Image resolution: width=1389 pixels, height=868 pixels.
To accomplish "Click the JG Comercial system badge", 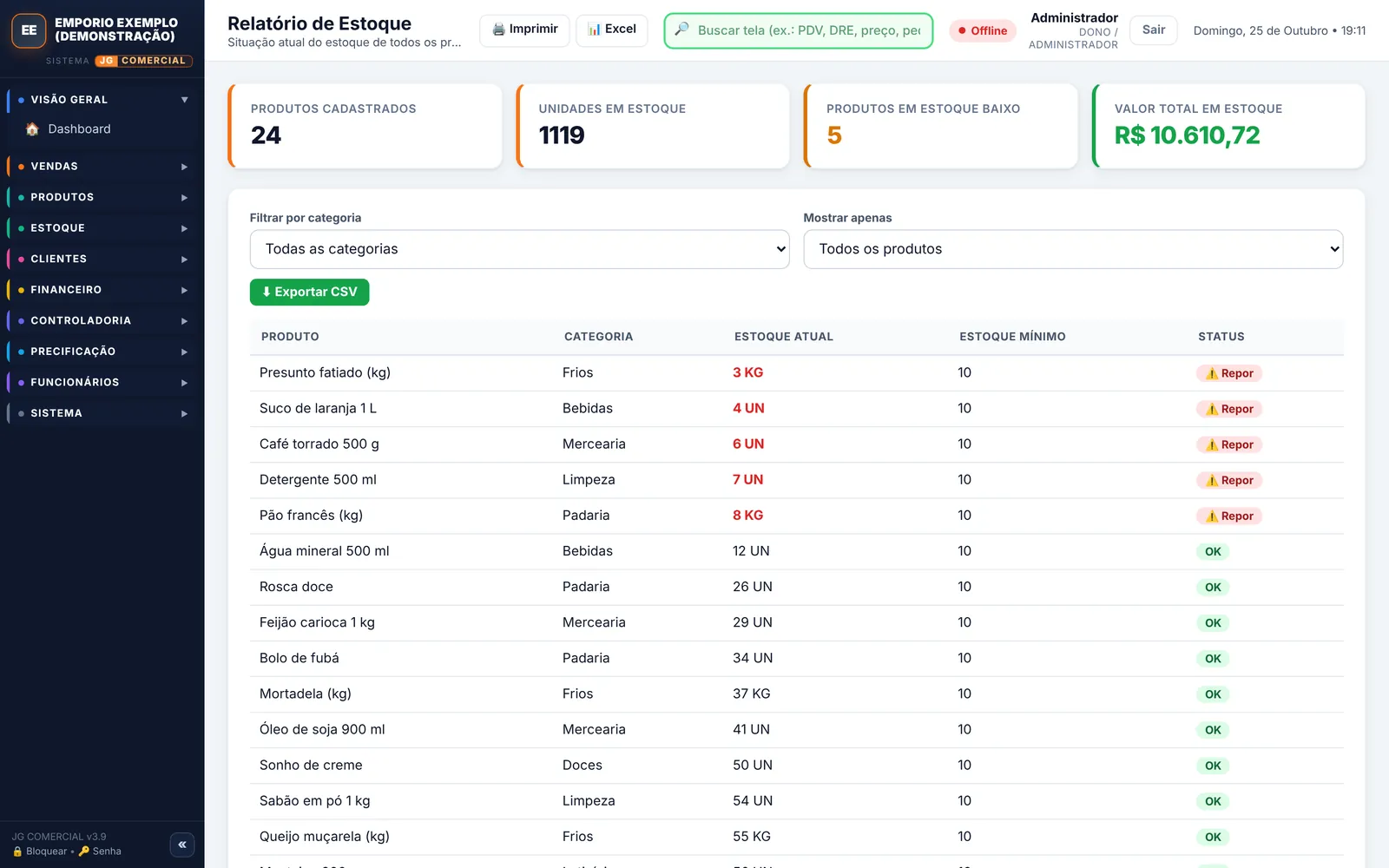I will pos(143,61).
